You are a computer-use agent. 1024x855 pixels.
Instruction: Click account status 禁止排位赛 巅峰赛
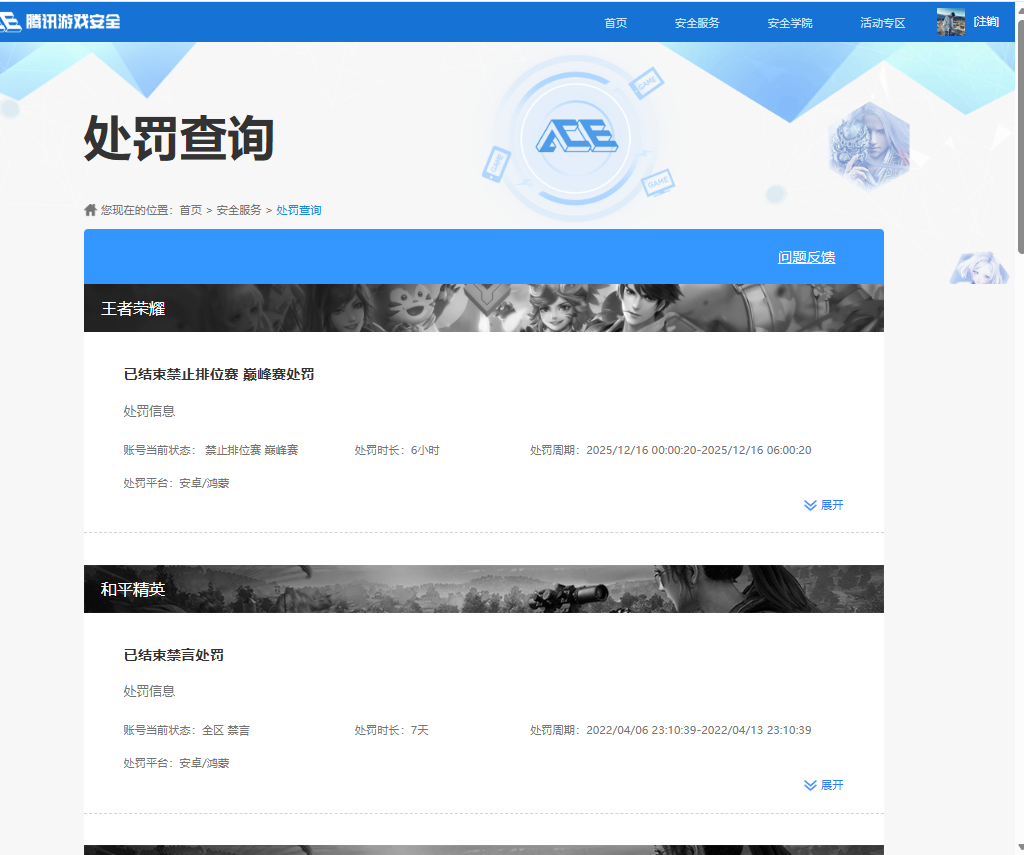[251, 450]
